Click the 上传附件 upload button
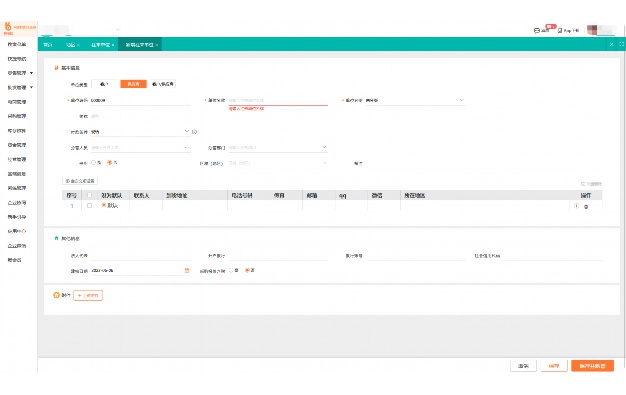The width and height of the screenshot is (626, 395). [88, 295]
